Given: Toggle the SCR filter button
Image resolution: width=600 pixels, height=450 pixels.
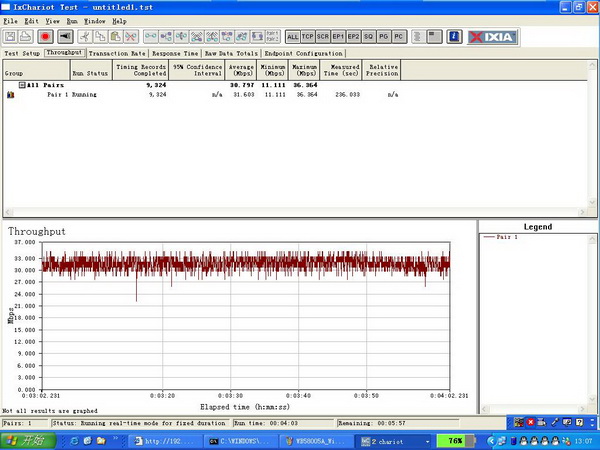Looking at the screenshot, I should tap(323, 37).
